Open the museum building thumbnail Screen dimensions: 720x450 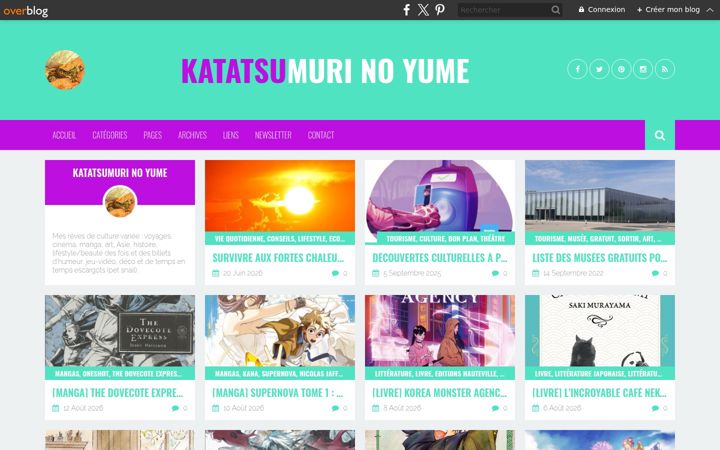click(600, 196)
